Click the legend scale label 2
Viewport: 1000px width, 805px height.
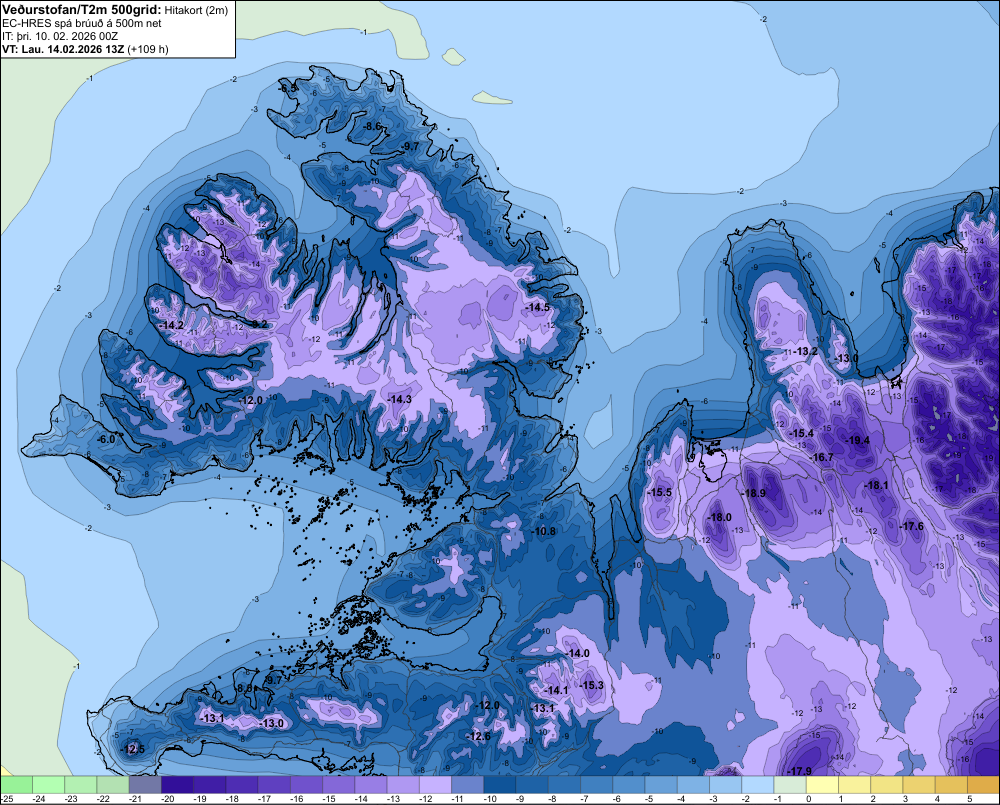[873, 799]
